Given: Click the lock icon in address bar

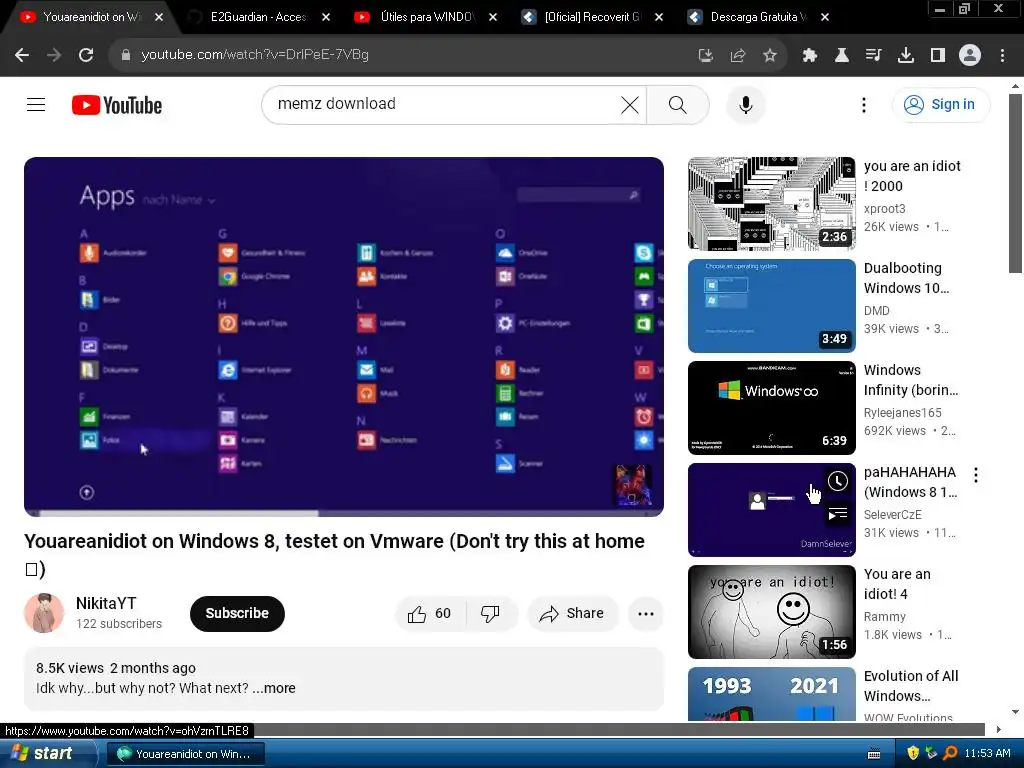Looking at the screenshot, I should [126, 55].
